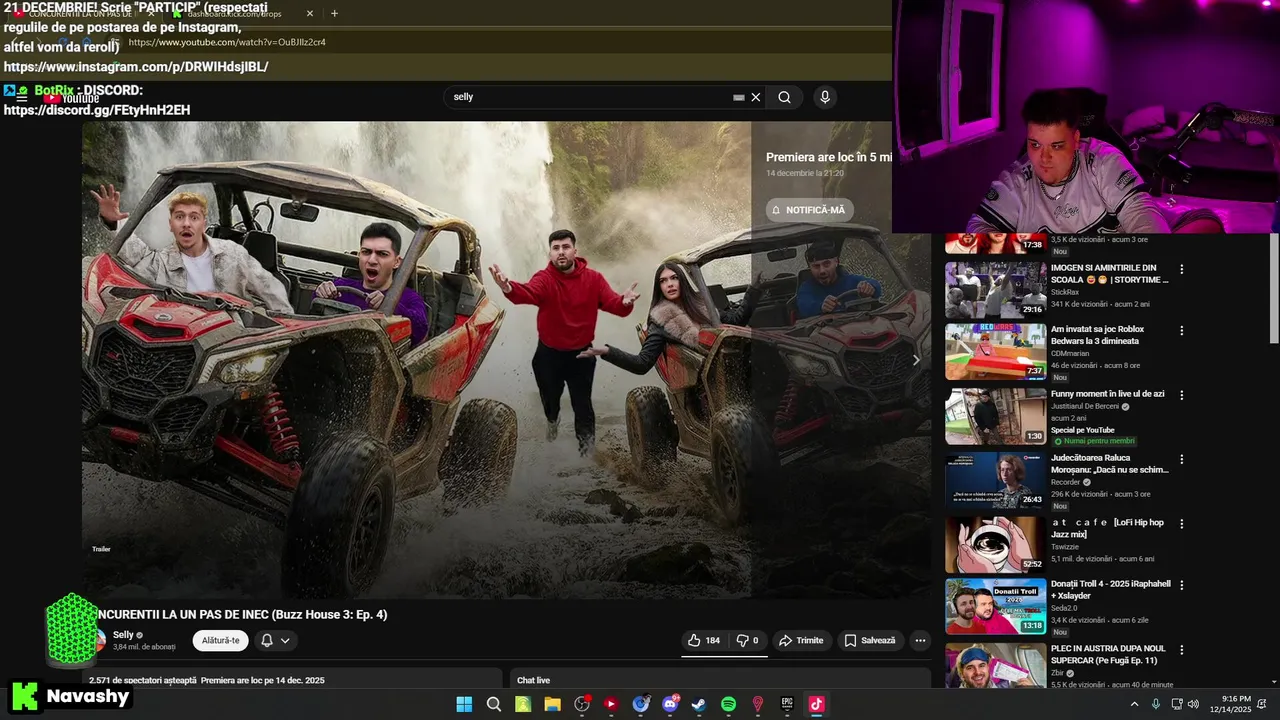Image resolution: width=1280 pixels, height=720 pixels.
Task: Open the LoFi Hip hop 52:52 thumbnail
Action: [996, 544]
